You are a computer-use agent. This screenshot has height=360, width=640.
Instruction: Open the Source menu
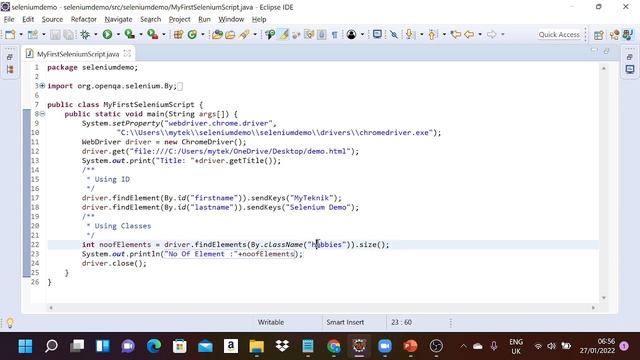(52, 19)
